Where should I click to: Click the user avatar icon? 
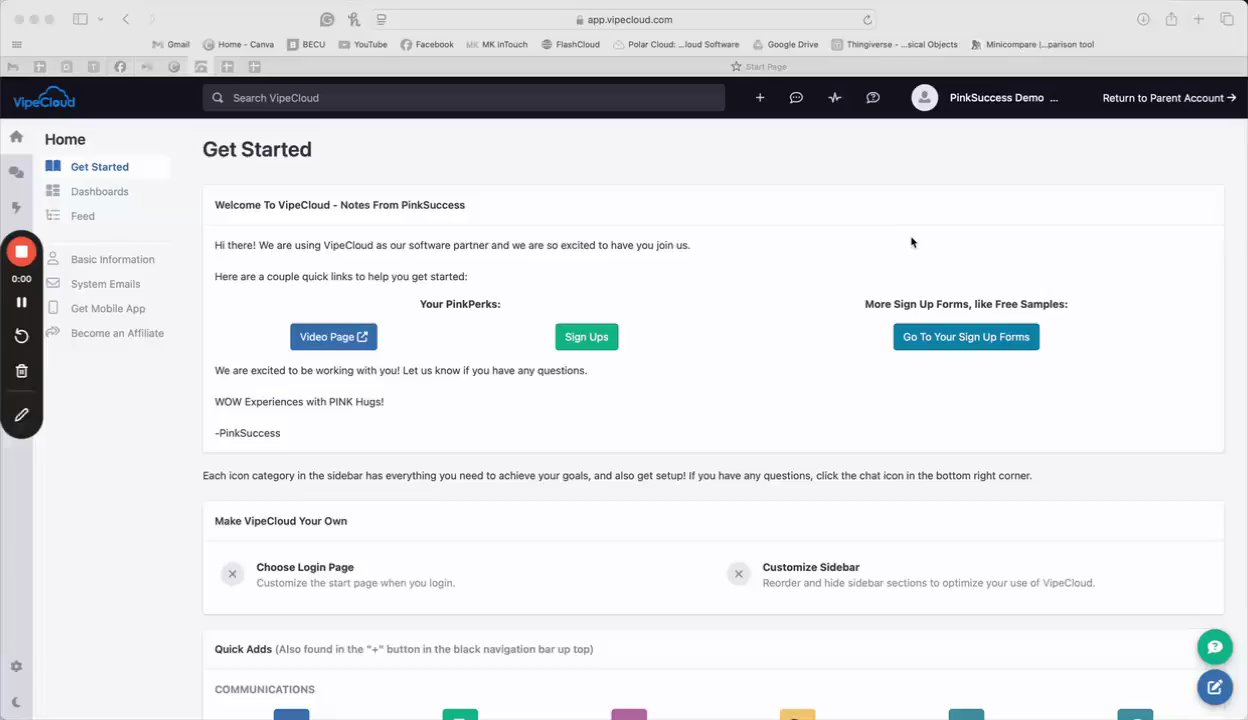925,98
